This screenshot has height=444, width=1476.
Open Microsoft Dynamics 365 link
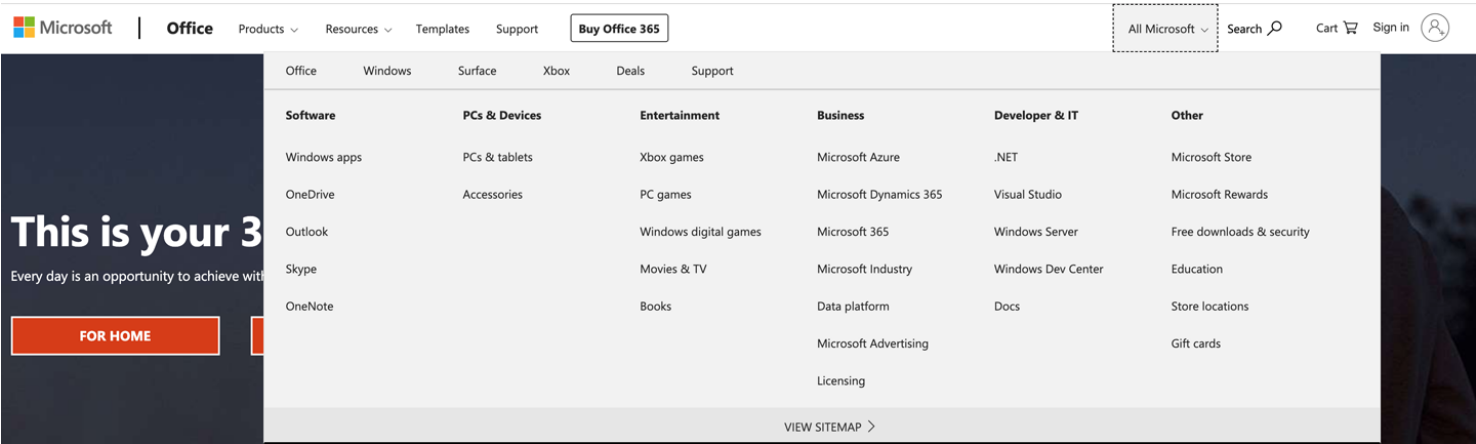(x=880, y=194)
